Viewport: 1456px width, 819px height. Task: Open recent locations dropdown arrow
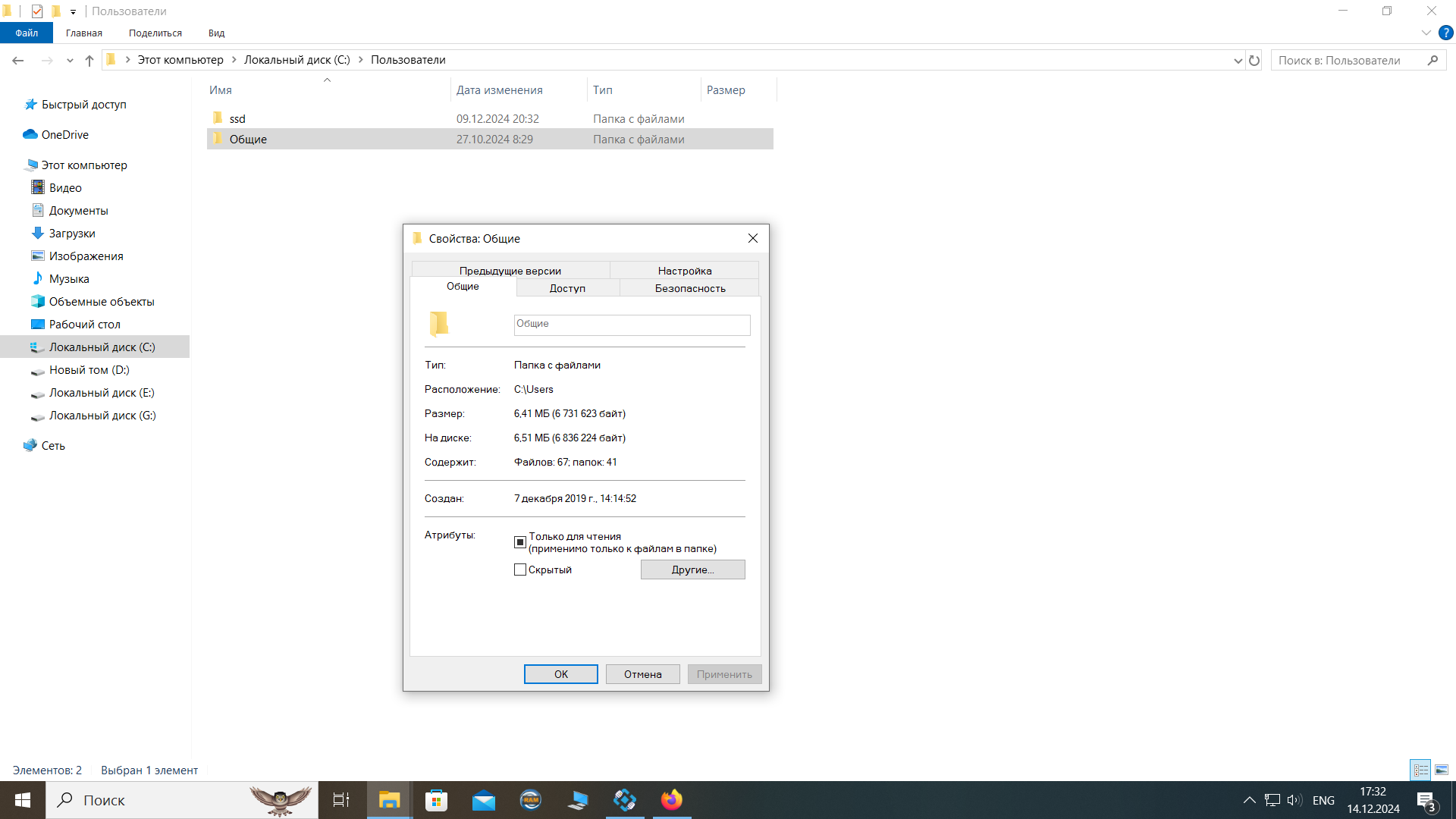pos(70,60)
